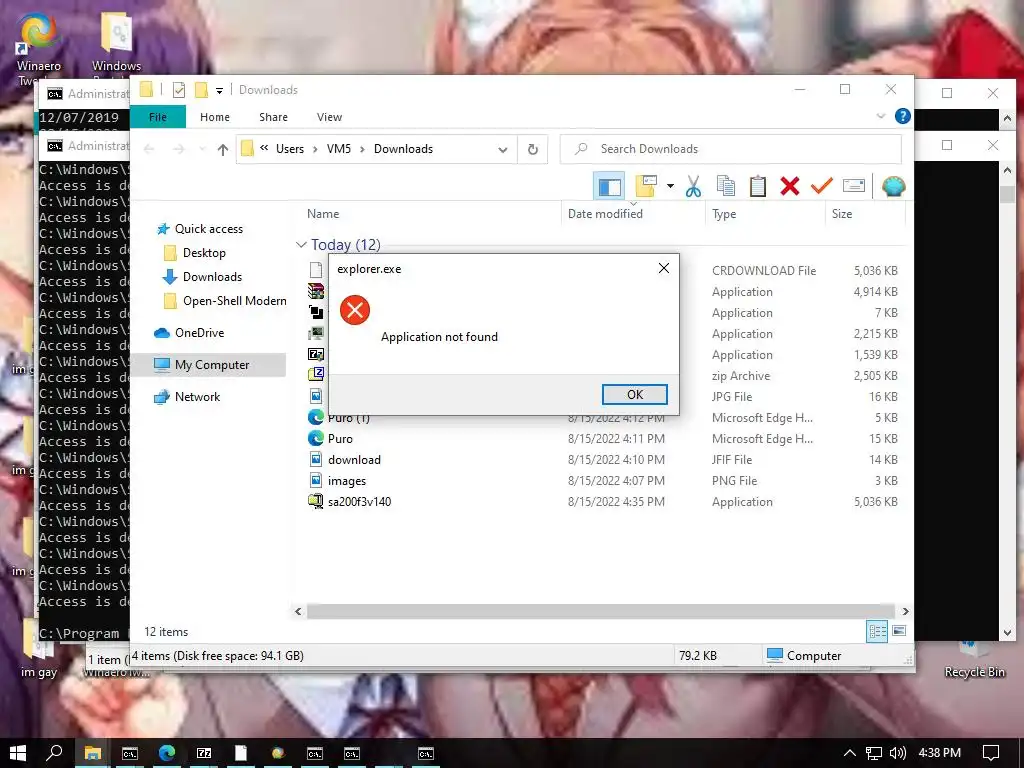Viewport: 1024px width, 768px height.
Task: Click the blue Help question mark
Action: pyautogui.click(x=903, y=116)
